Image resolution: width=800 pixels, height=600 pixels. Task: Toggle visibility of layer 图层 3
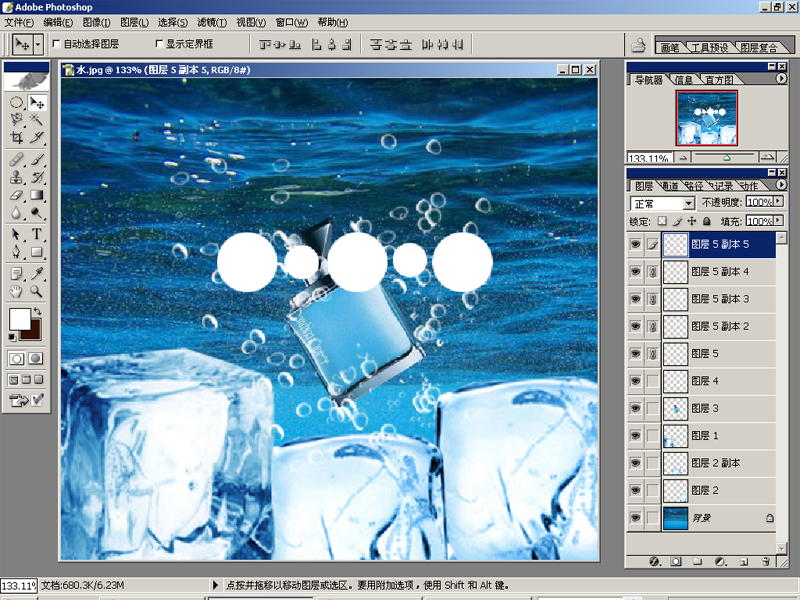pyautogui.click(x=635, y=408)
